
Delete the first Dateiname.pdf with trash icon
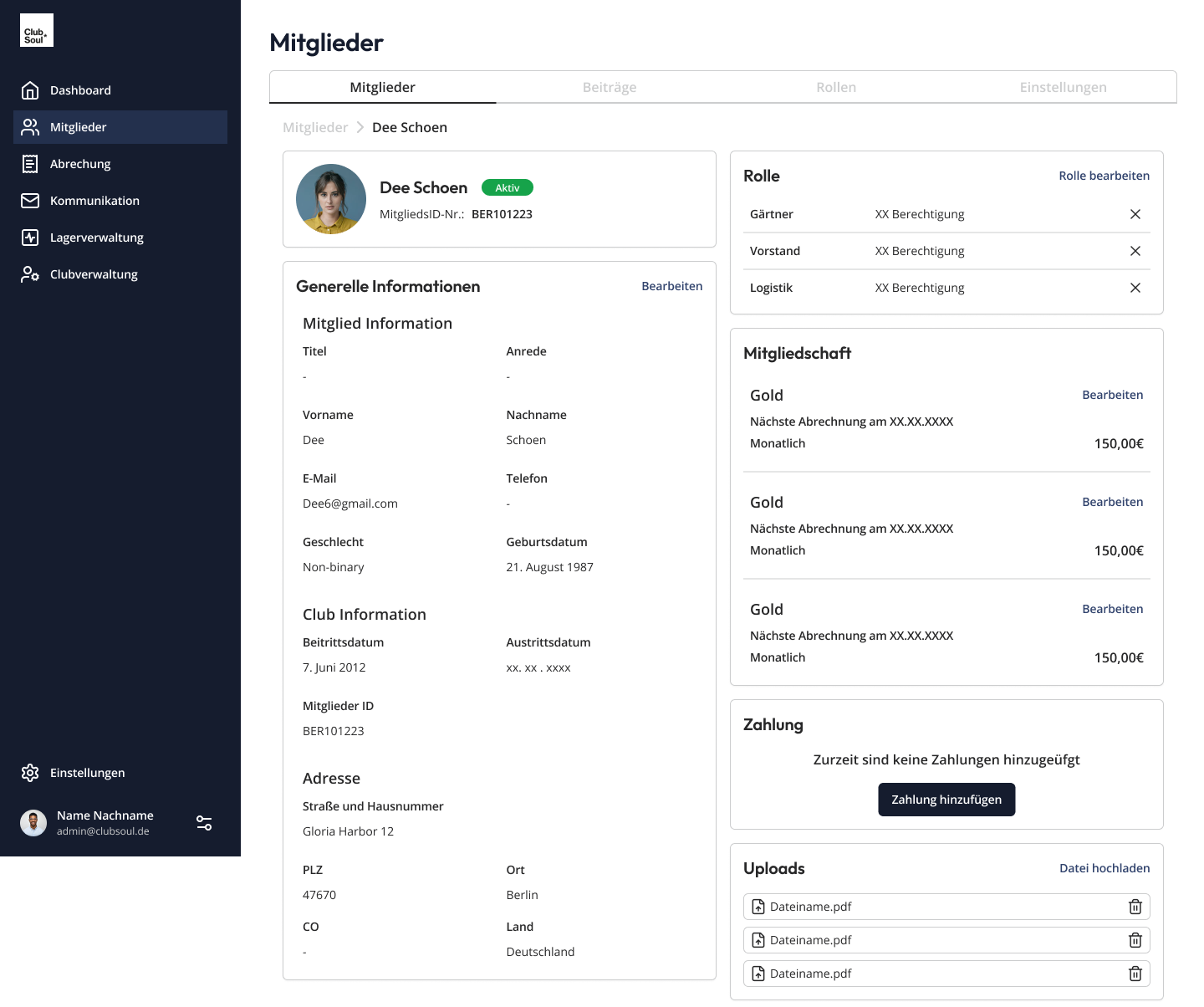click(x=1135, y=907)
